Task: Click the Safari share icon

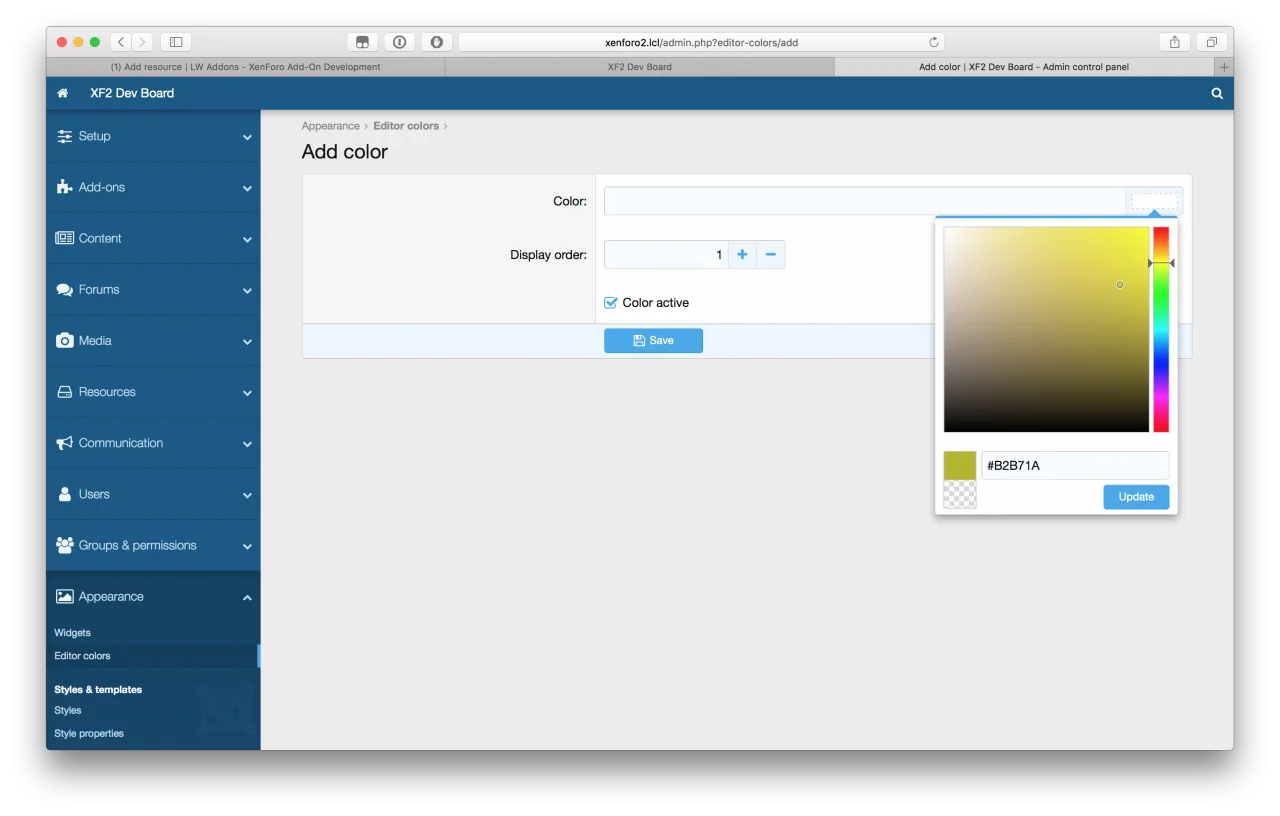Action: (x=1175, y=42)
